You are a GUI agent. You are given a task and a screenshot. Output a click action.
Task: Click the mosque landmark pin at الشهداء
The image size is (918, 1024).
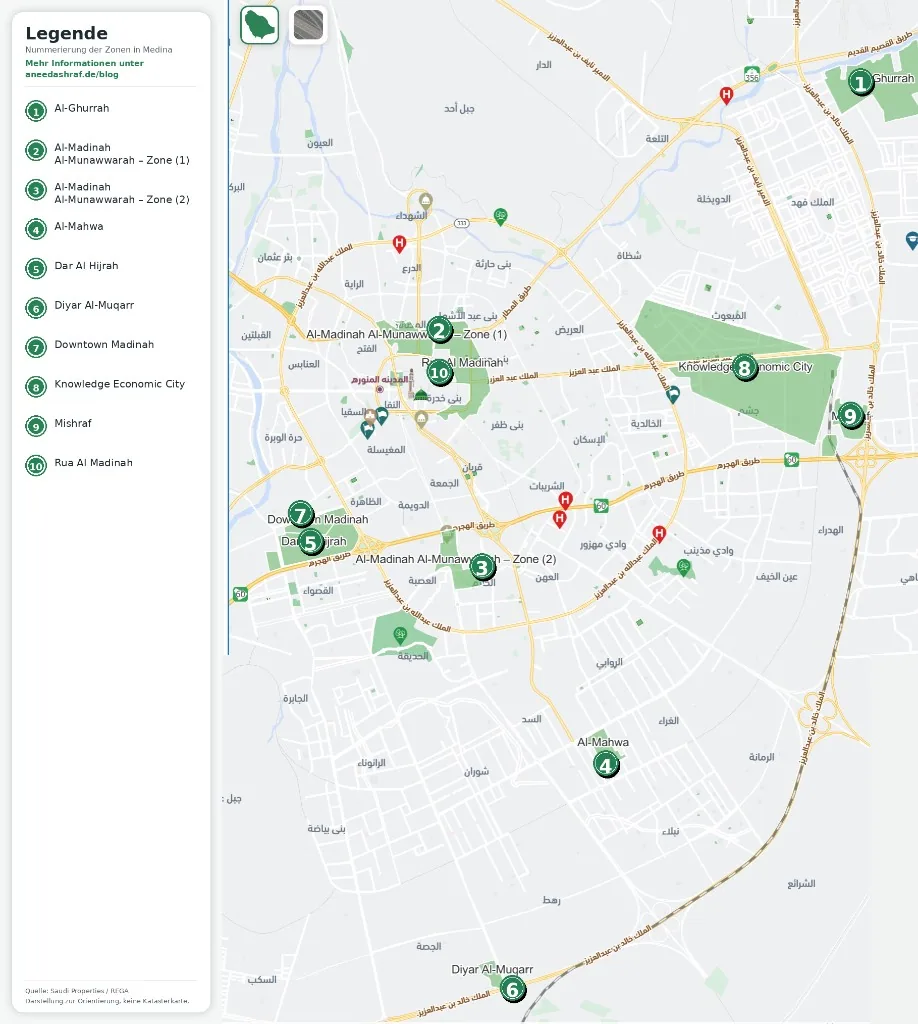pyautogui.click(x=426, y=200)
